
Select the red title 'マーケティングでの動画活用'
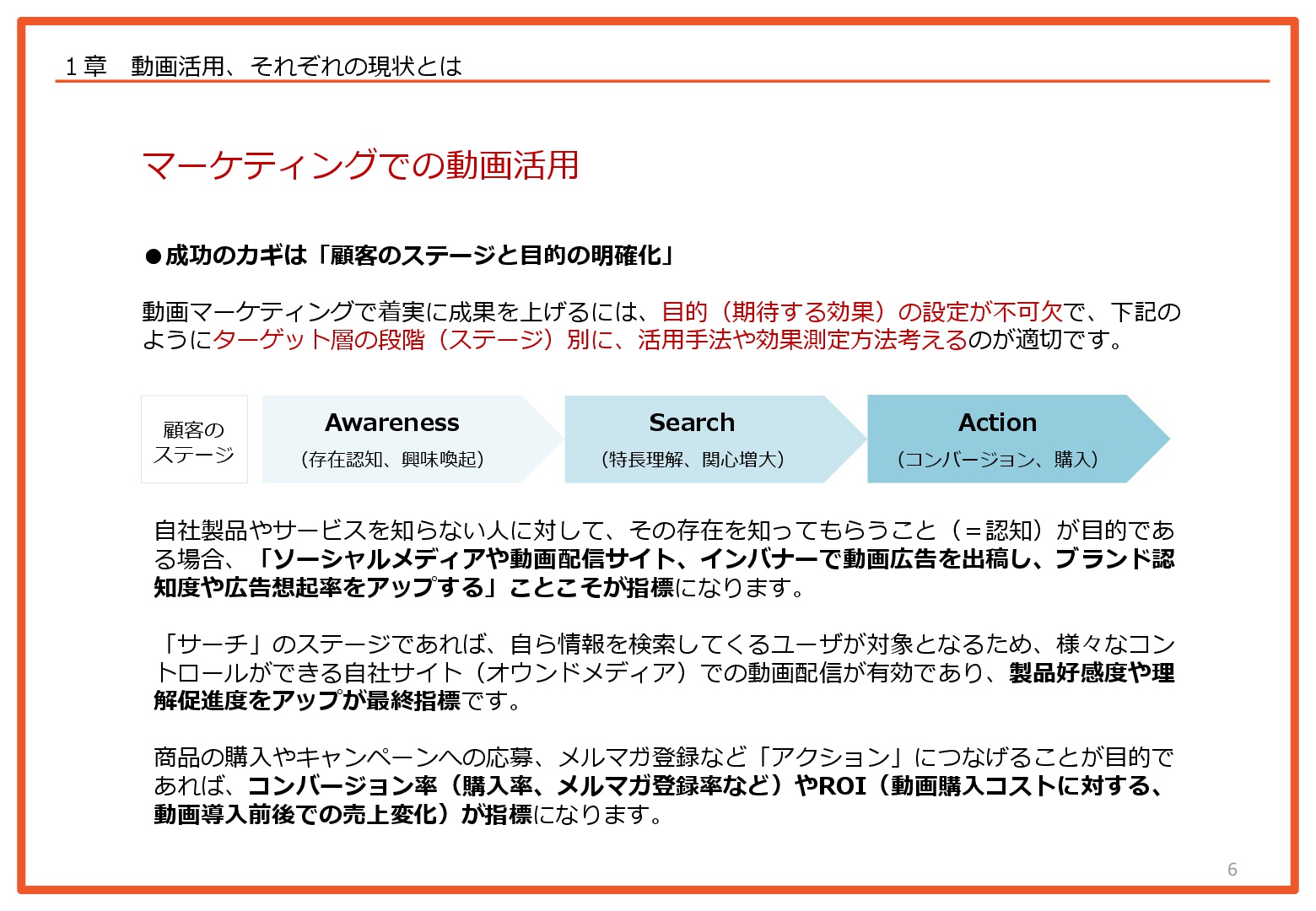360,164
